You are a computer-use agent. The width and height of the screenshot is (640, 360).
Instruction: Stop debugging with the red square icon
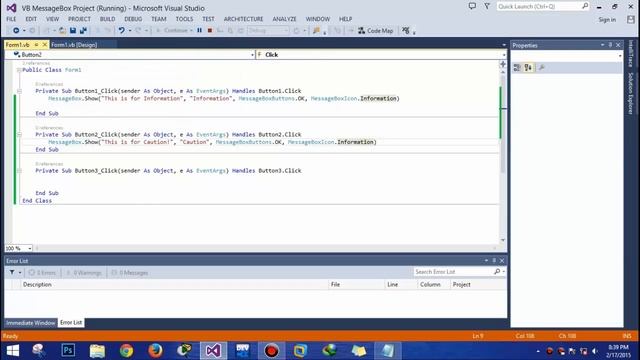210,31
